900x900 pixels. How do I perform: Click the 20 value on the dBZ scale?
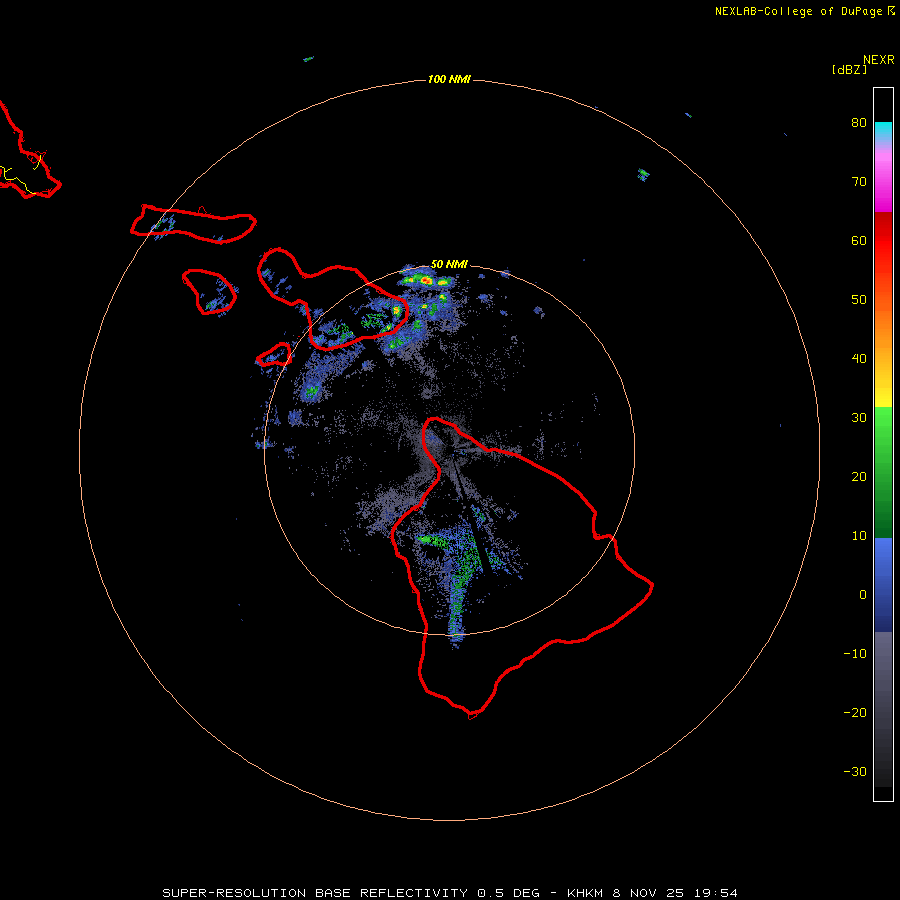(859, 476)
